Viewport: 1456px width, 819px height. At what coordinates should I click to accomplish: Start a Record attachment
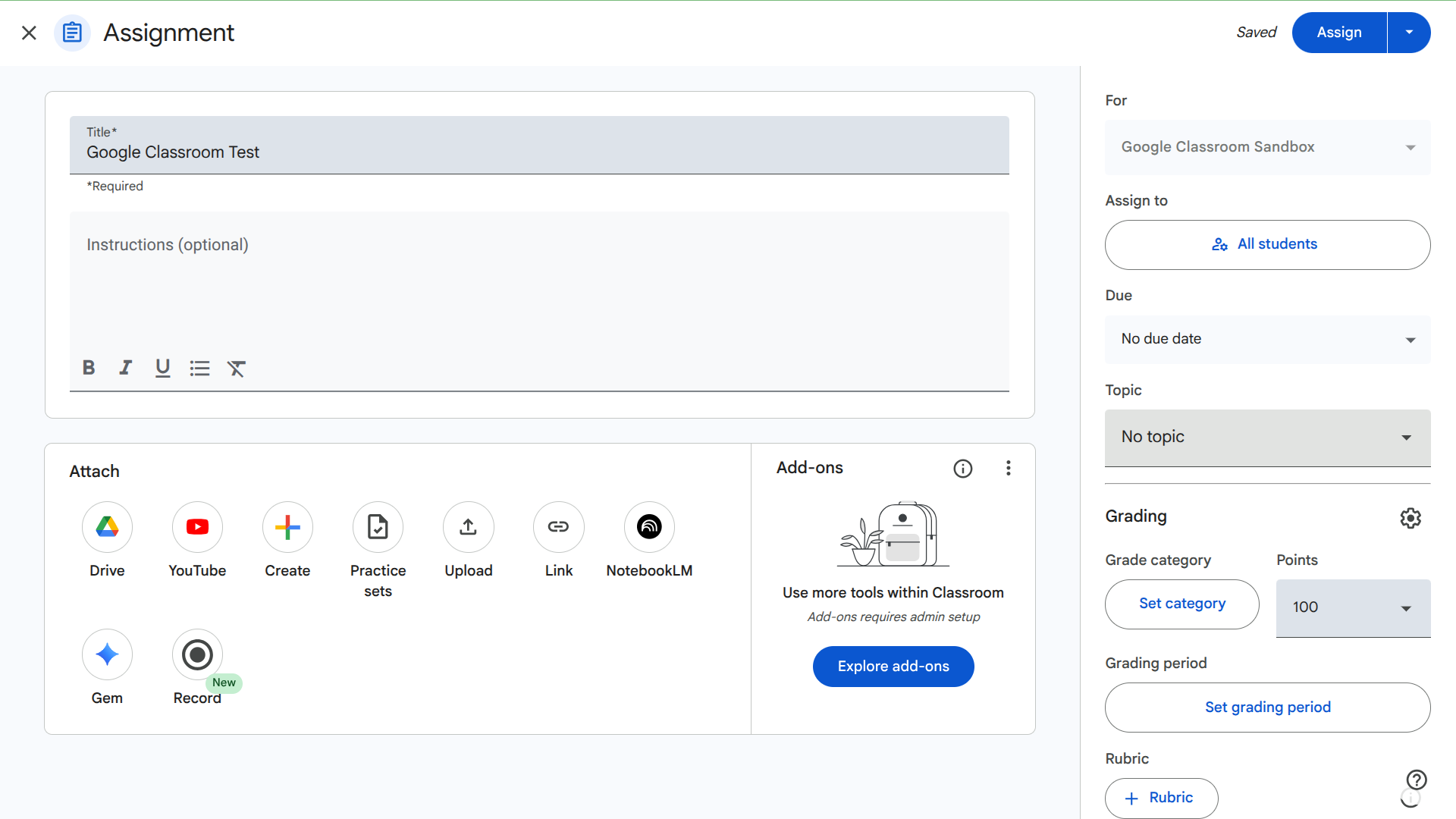tap(197, 654)
